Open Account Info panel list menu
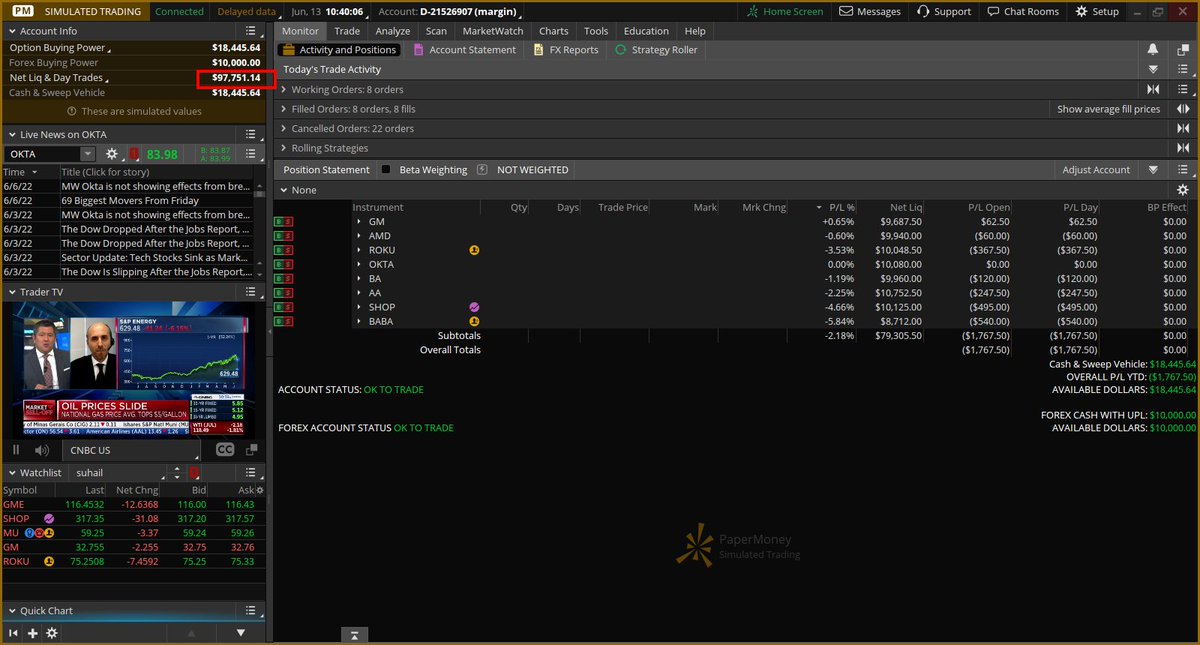The width and height of the screenshot is (1200, 645). pyautogui.click(x=252, y=31)
